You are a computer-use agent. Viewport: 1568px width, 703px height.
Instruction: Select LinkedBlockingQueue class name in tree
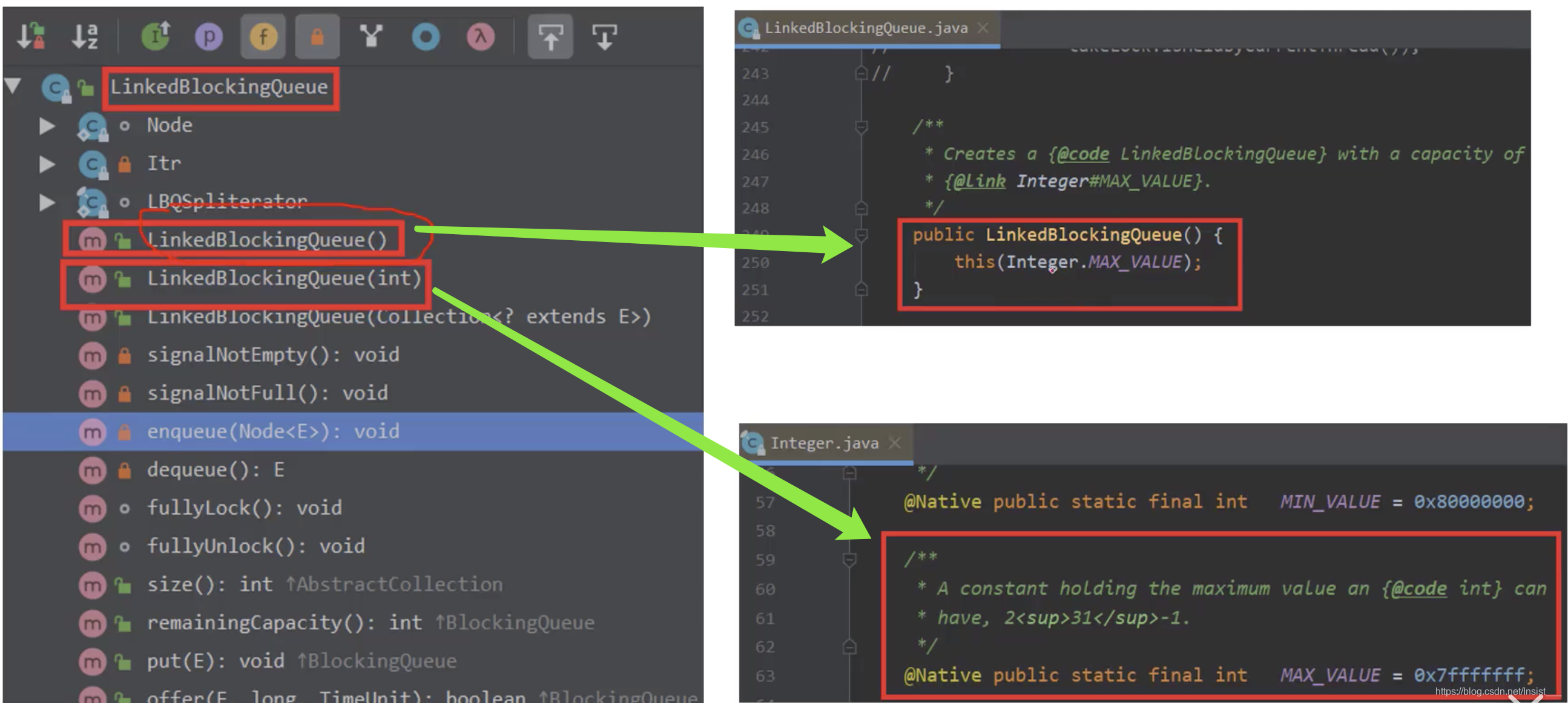[x=219, y=87]
